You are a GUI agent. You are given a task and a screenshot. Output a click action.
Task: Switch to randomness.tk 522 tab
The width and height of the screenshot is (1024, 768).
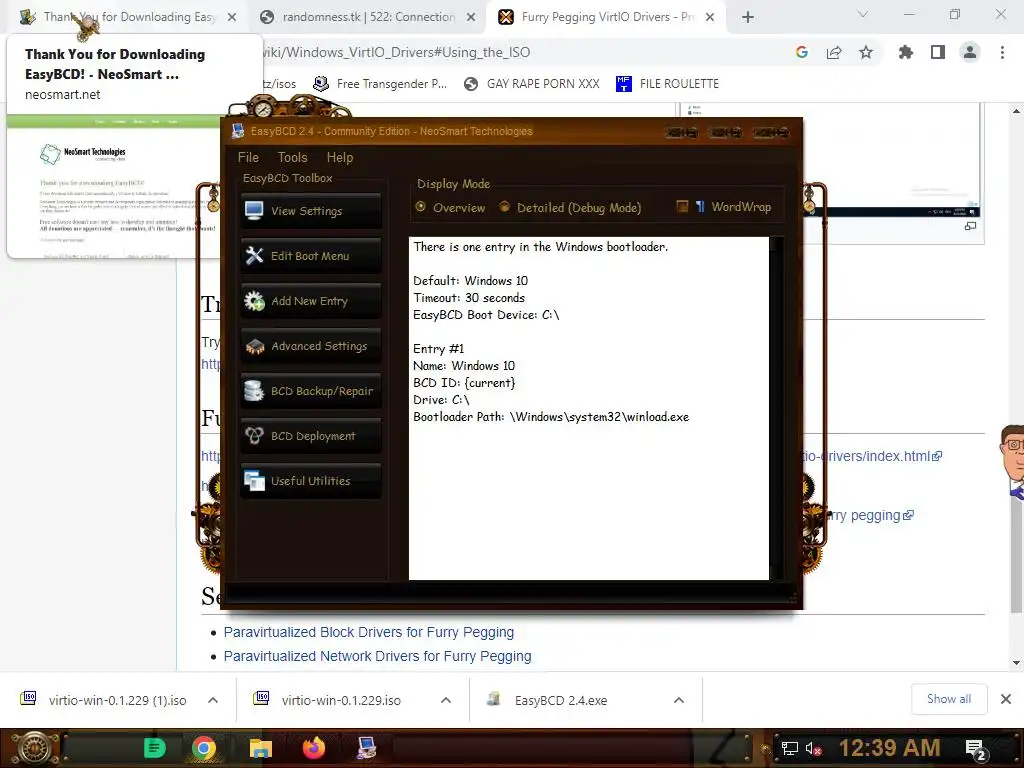(368, 17)
